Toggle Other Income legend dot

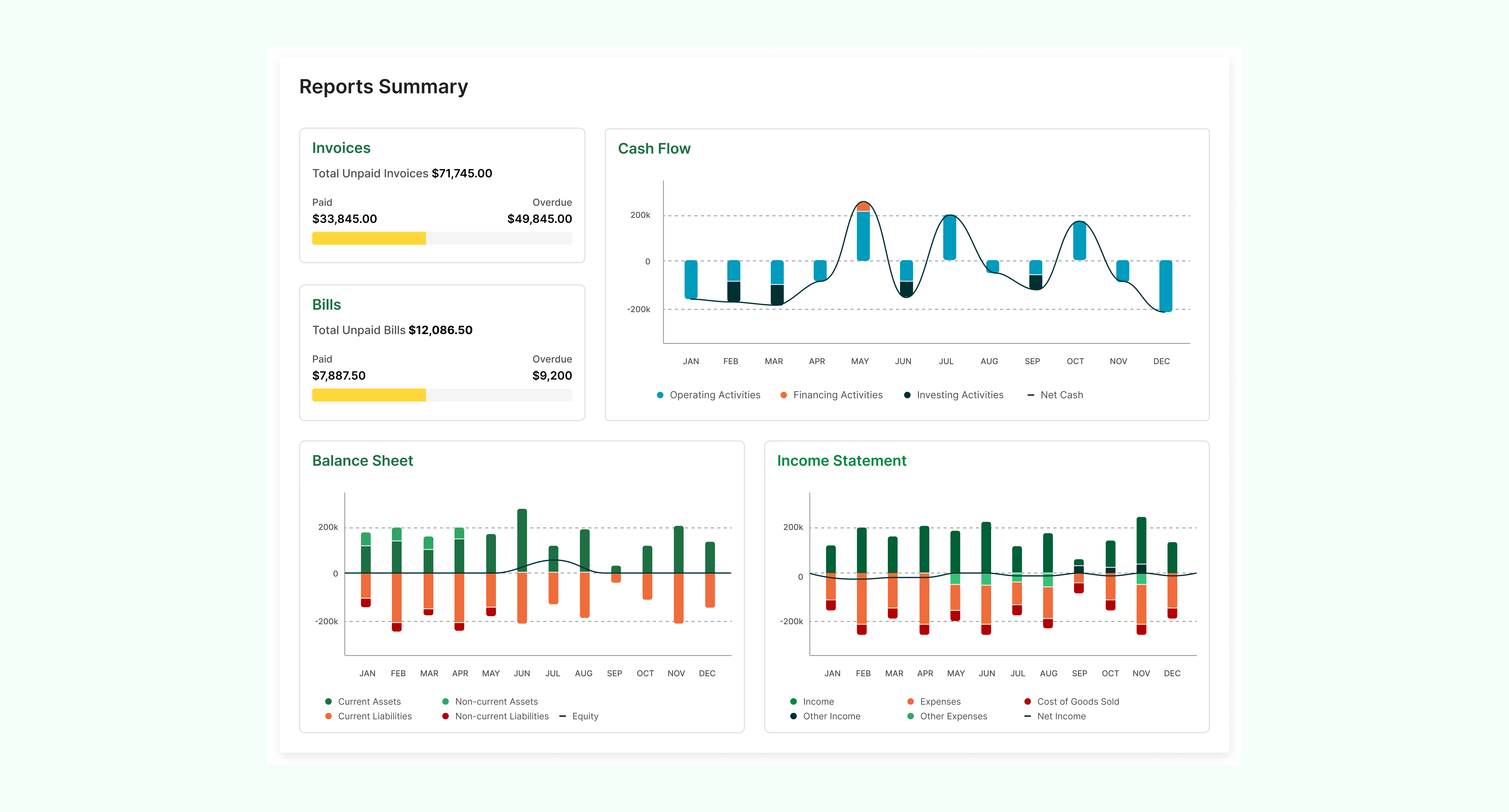(x=794, y=716)
